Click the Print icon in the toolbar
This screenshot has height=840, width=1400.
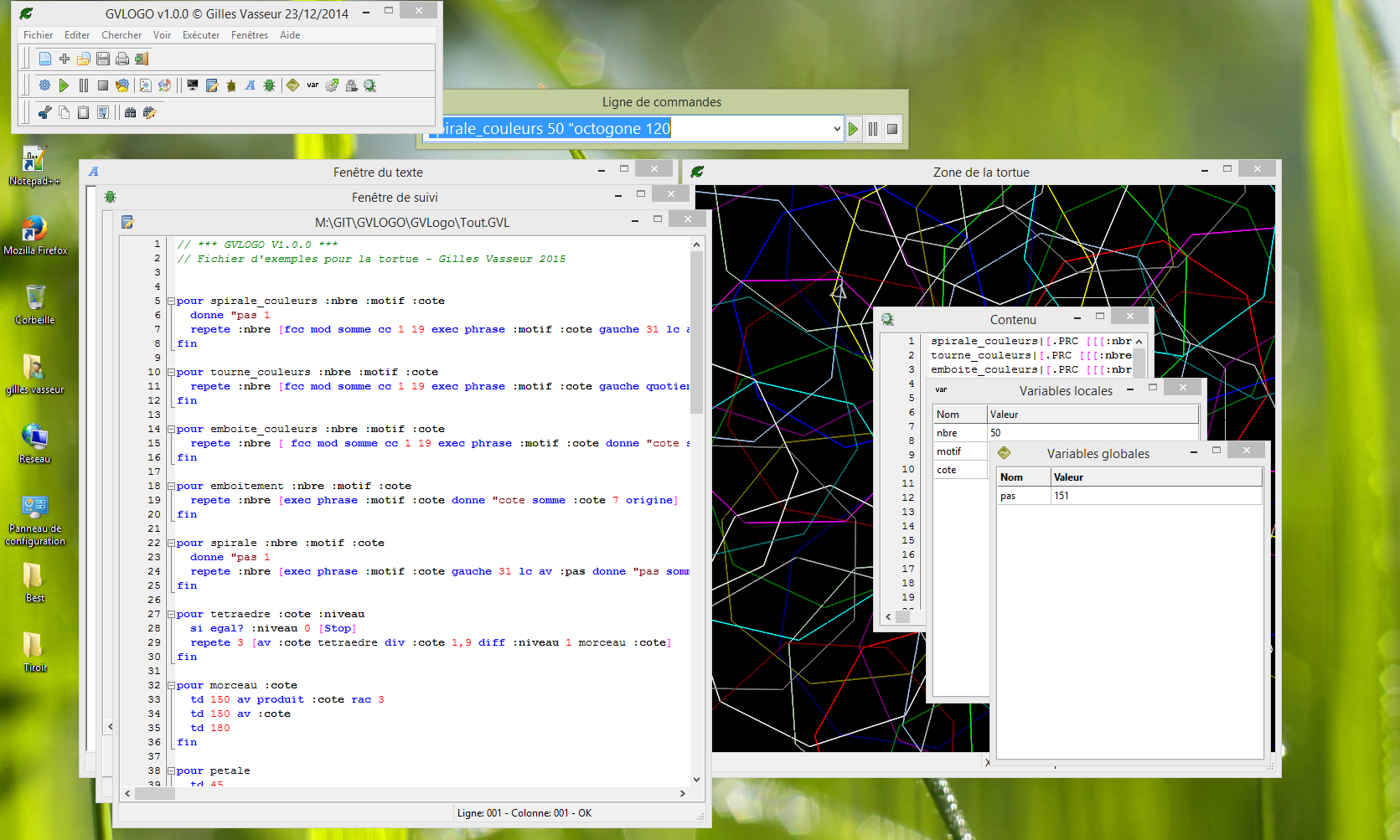point(122,59)
